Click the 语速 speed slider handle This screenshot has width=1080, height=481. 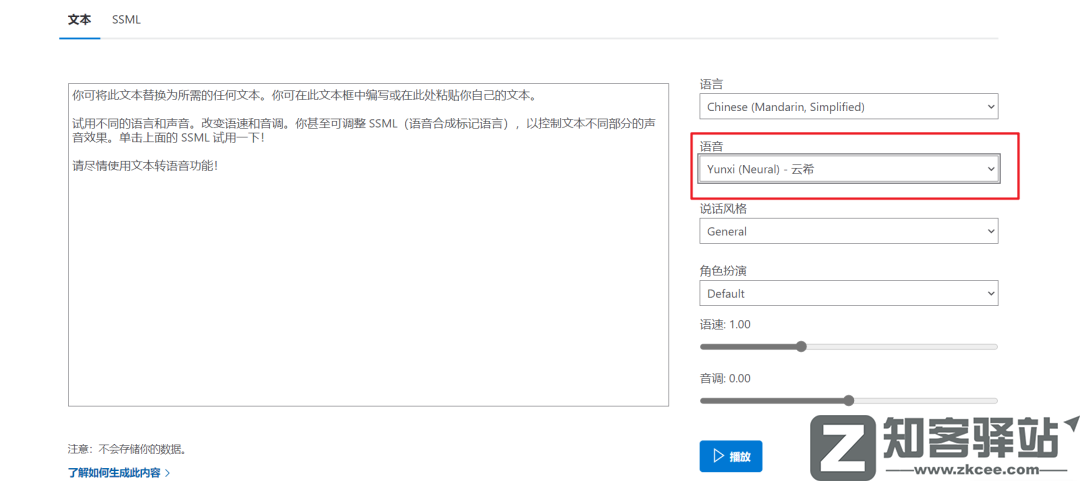pos(801,347)
